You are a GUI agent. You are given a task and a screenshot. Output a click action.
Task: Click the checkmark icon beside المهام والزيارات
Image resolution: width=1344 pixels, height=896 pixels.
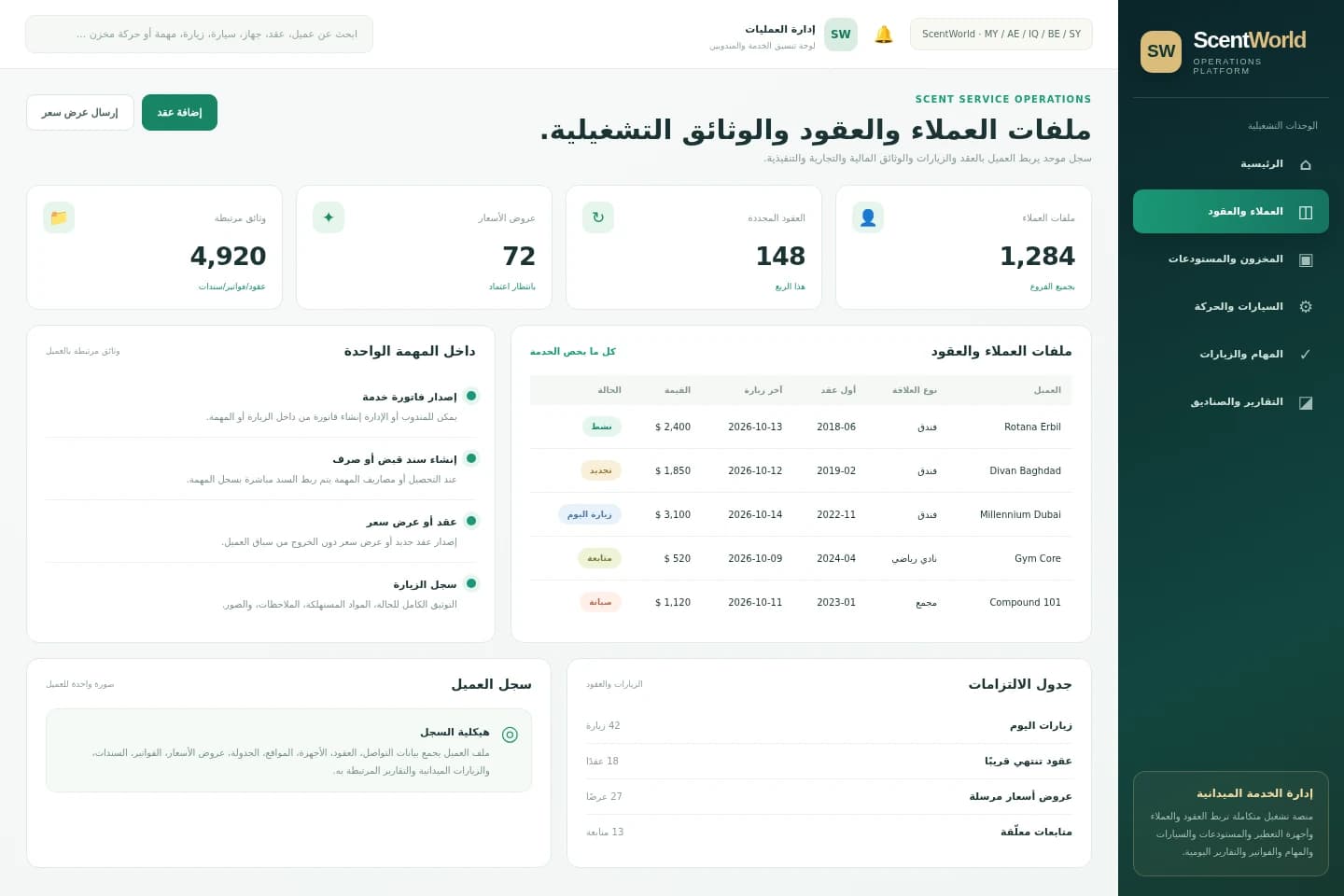[x=1306, y=355]
